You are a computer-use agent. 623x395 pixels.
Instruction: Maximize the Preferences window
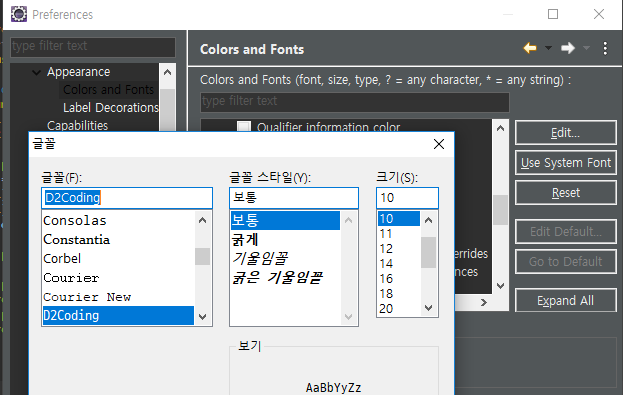tap(553, 14)
